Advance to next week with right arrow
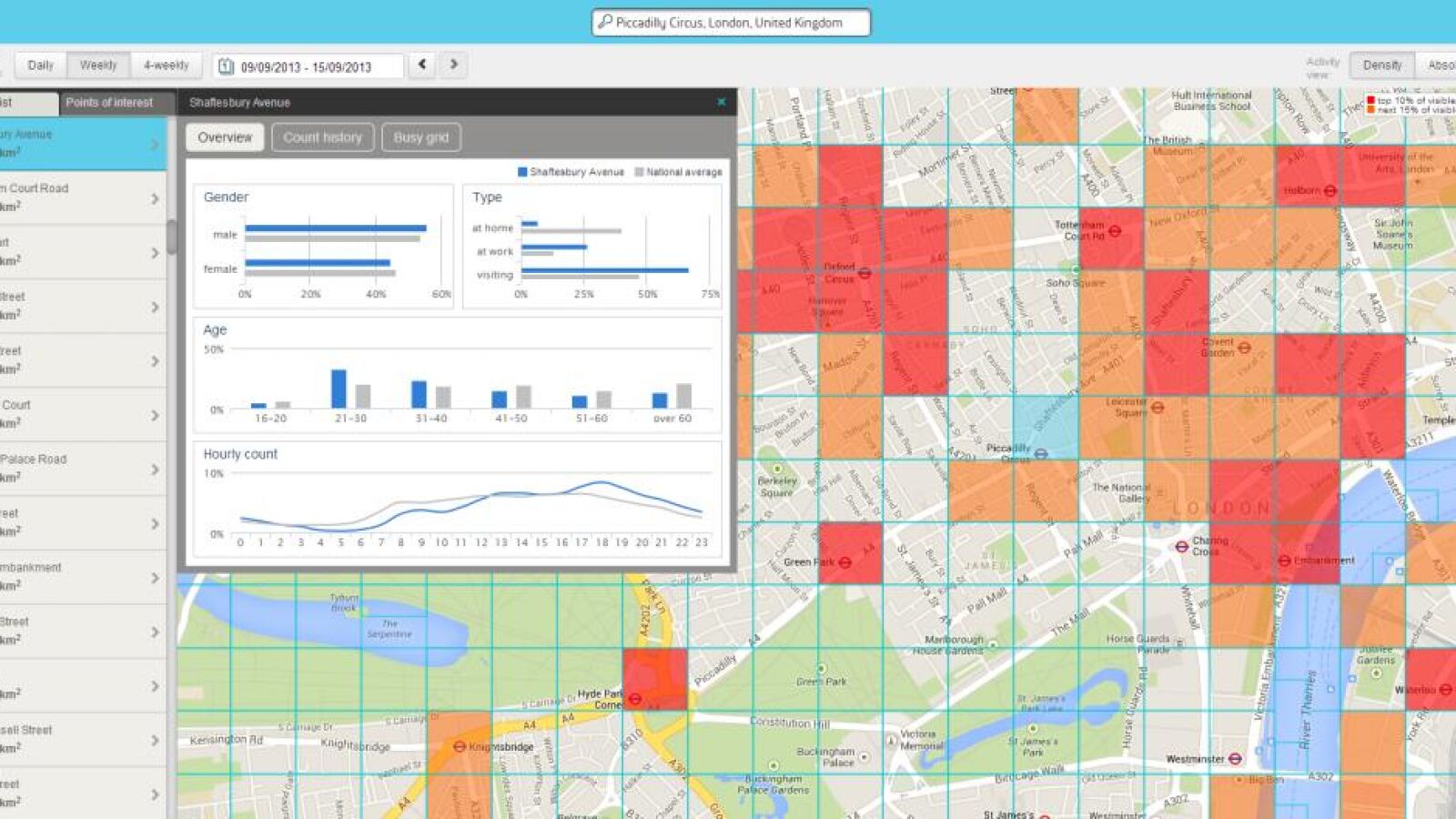 point(454,65)
